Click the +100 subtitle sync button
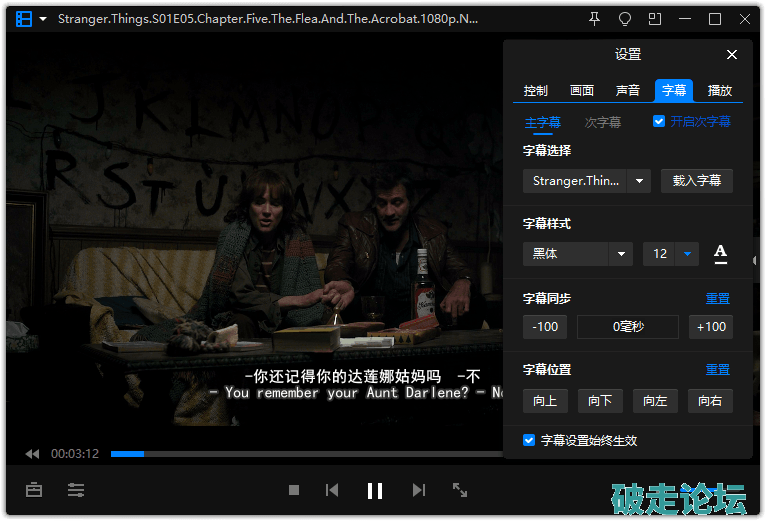766x521 pixels. pos(711,327)
